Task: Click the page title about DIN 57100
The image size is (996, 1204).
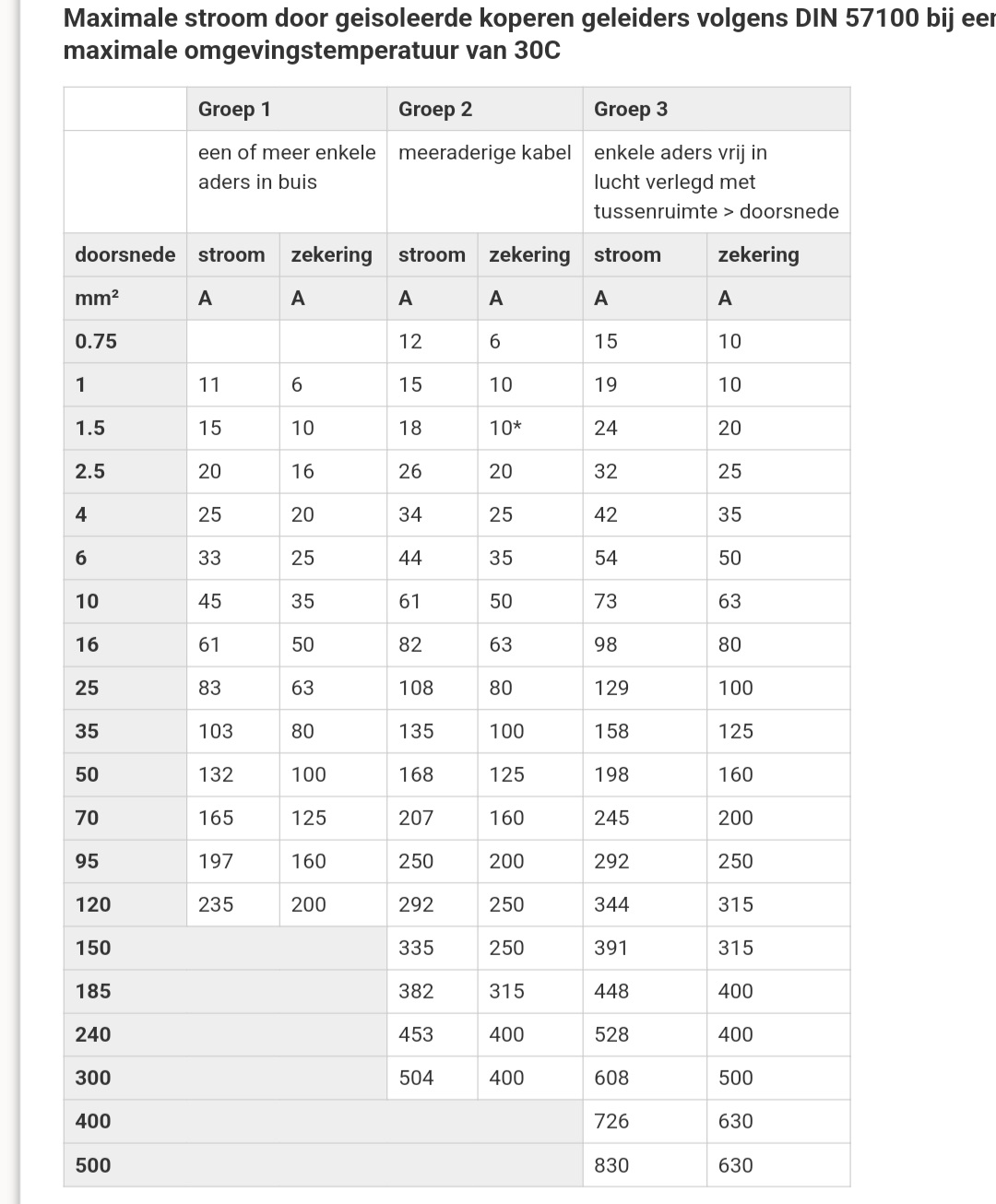Action: coord(529,33)
